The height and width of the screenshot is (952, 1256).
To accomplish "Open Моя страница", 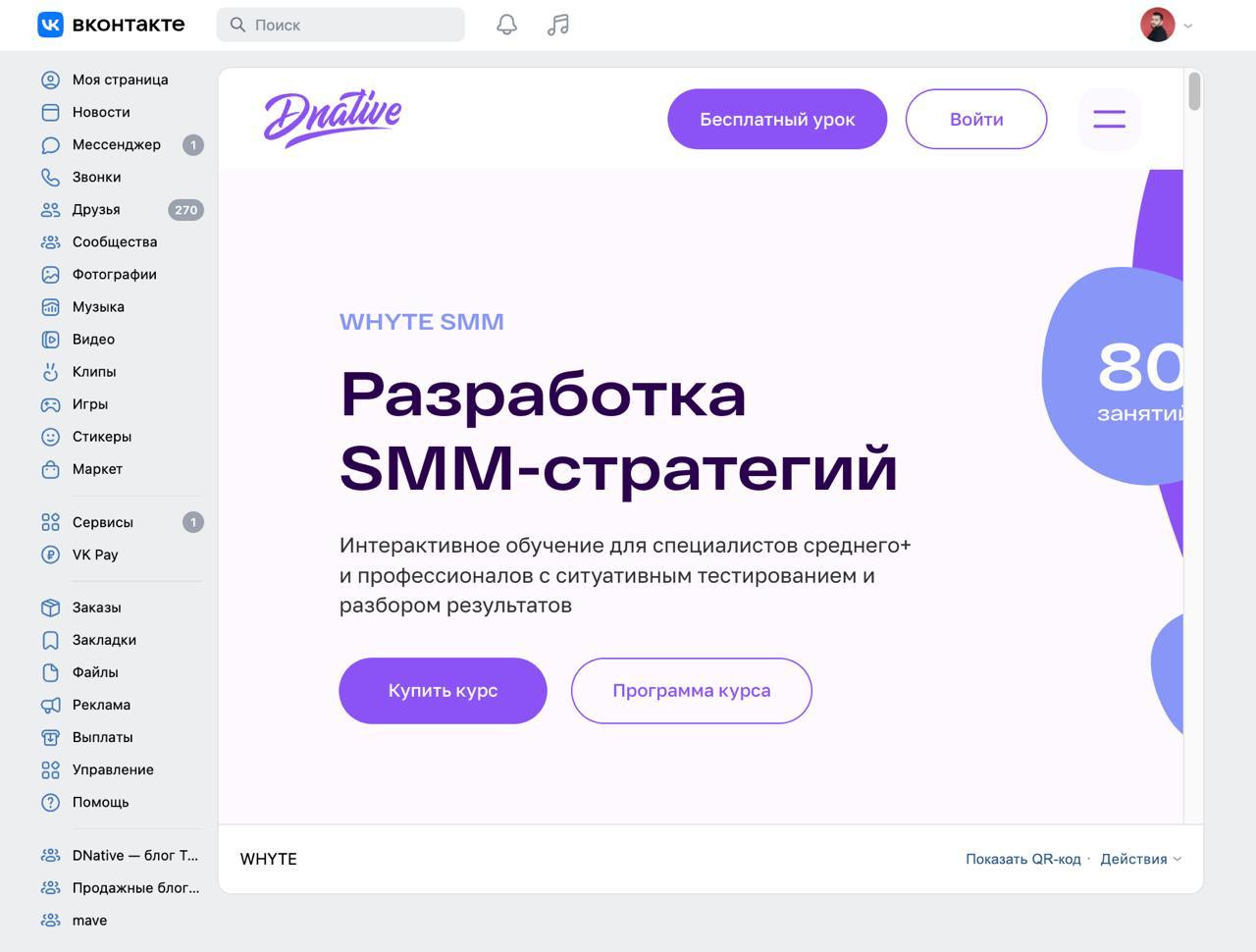I will (119, 79).
